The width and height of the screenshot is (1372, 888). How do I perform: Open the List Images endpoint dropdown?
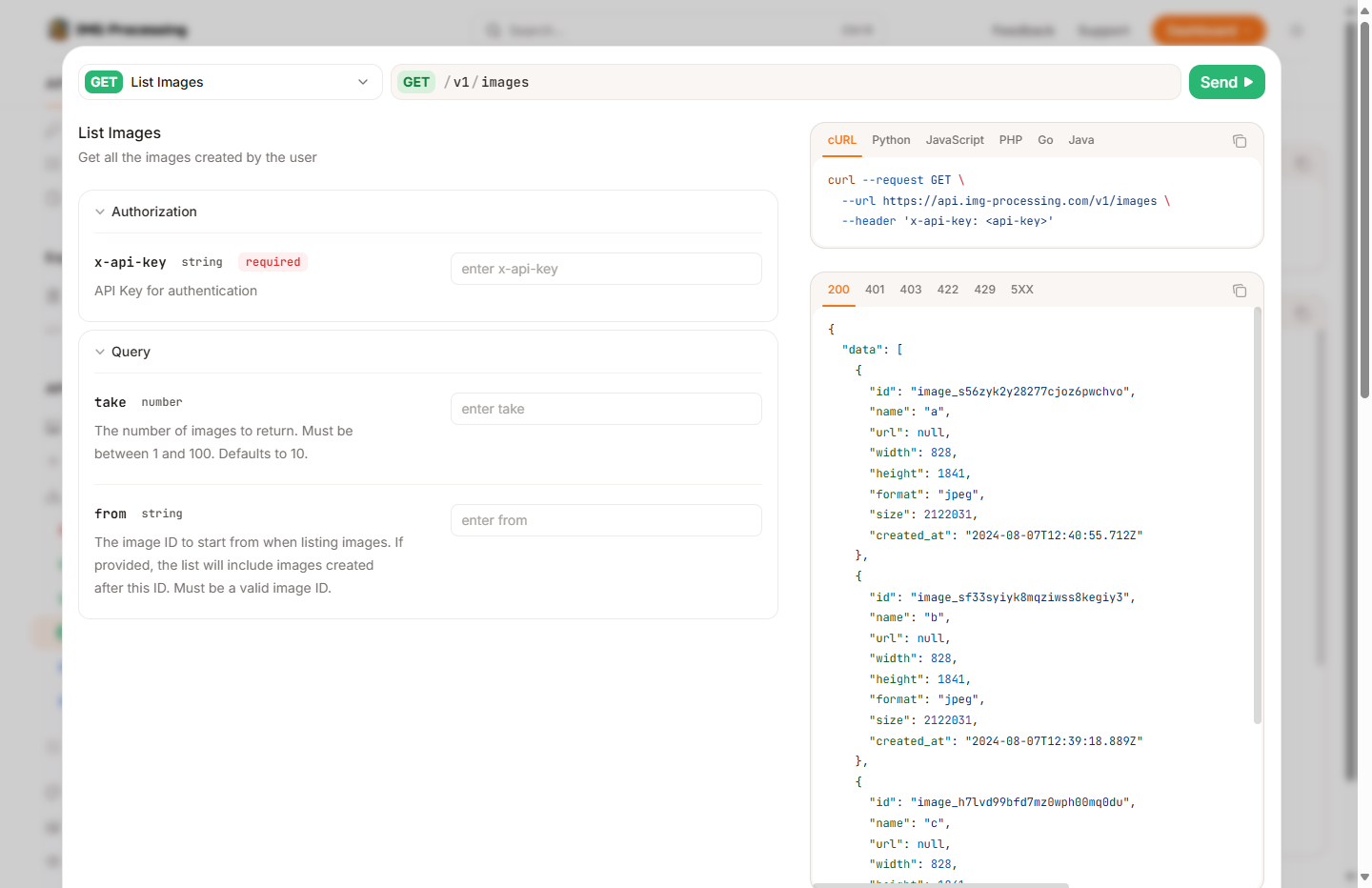(231, 82)
